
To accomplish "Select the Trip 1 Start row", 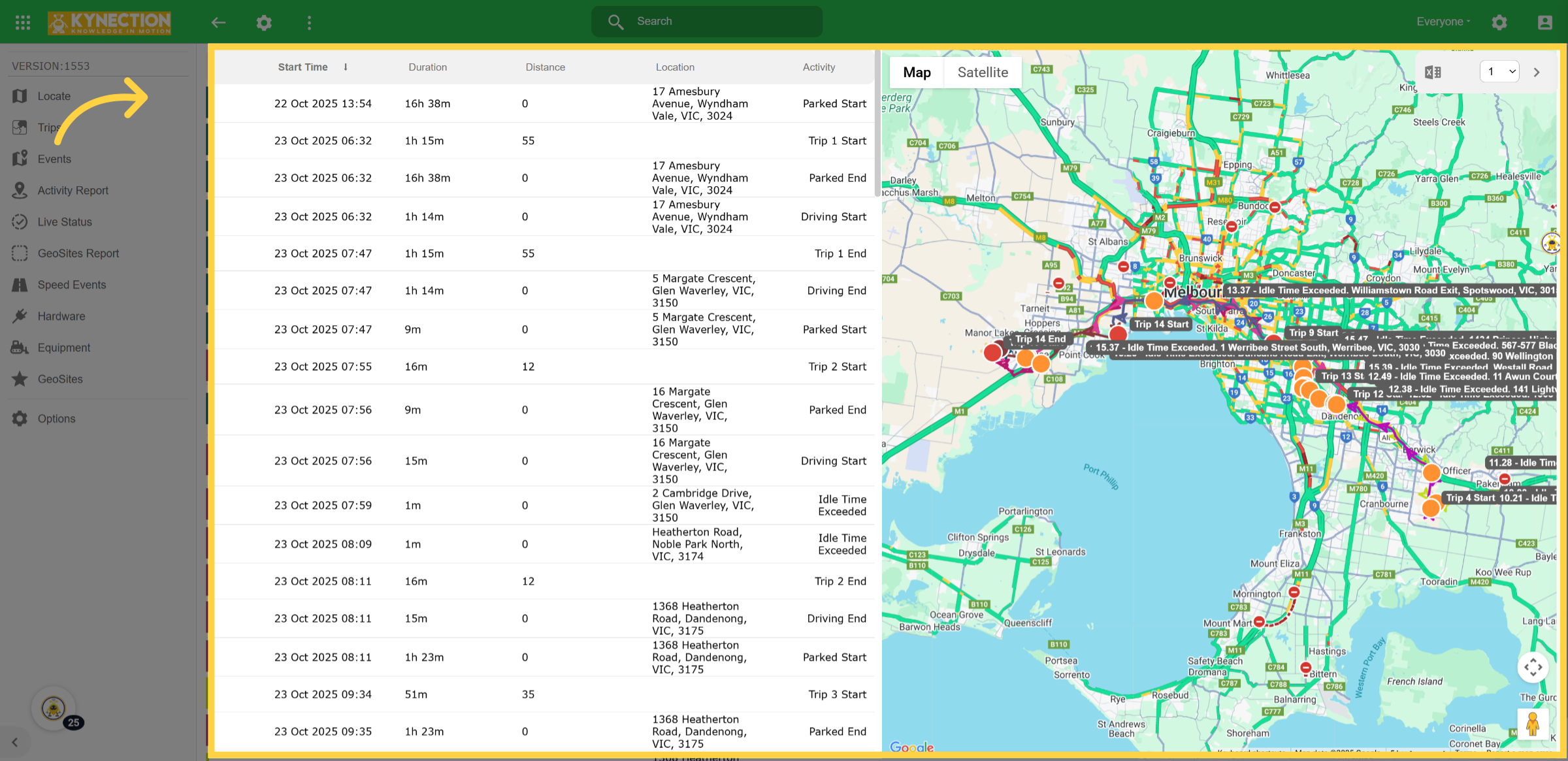I will pyautogui.click(x=544, y=140).
